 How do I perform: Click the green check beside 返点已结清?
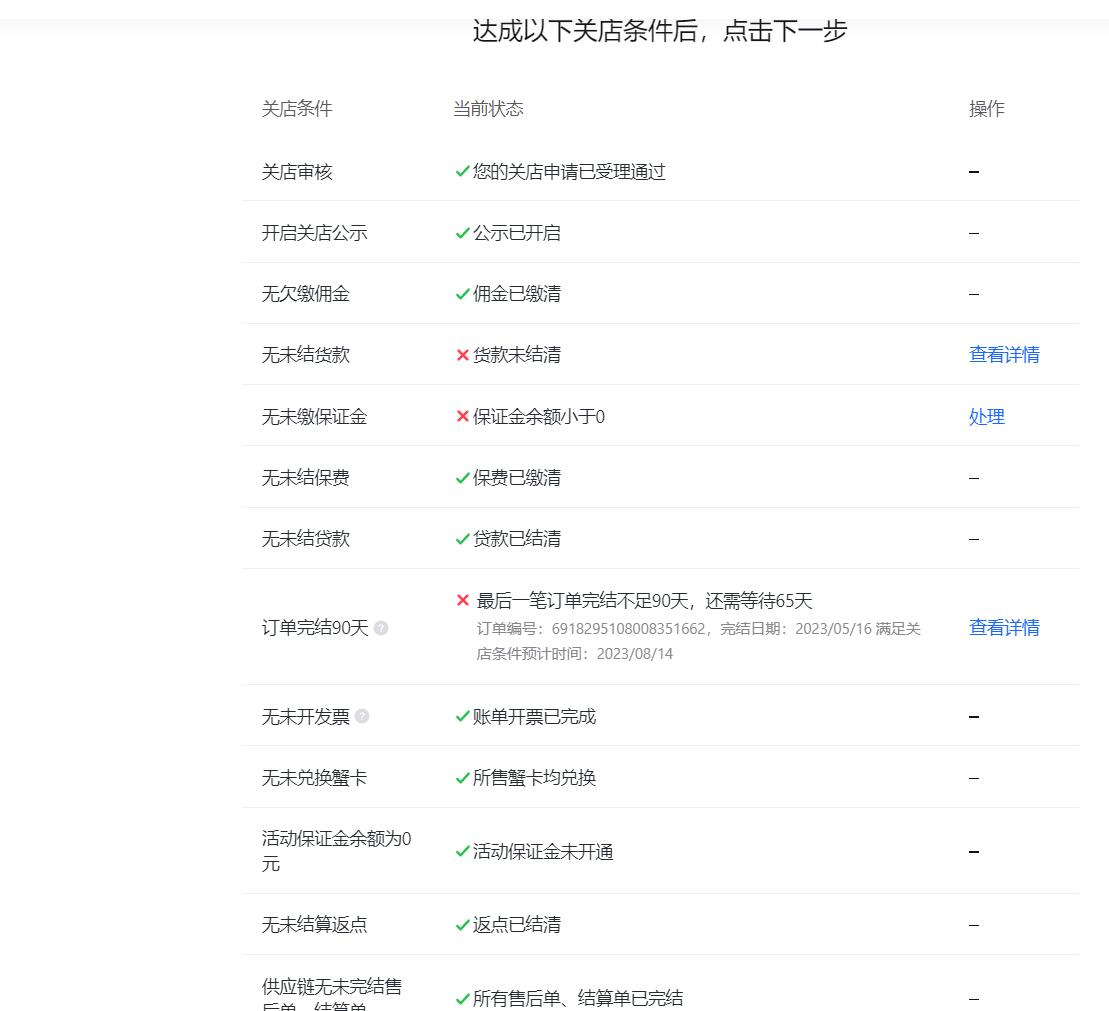461,924
